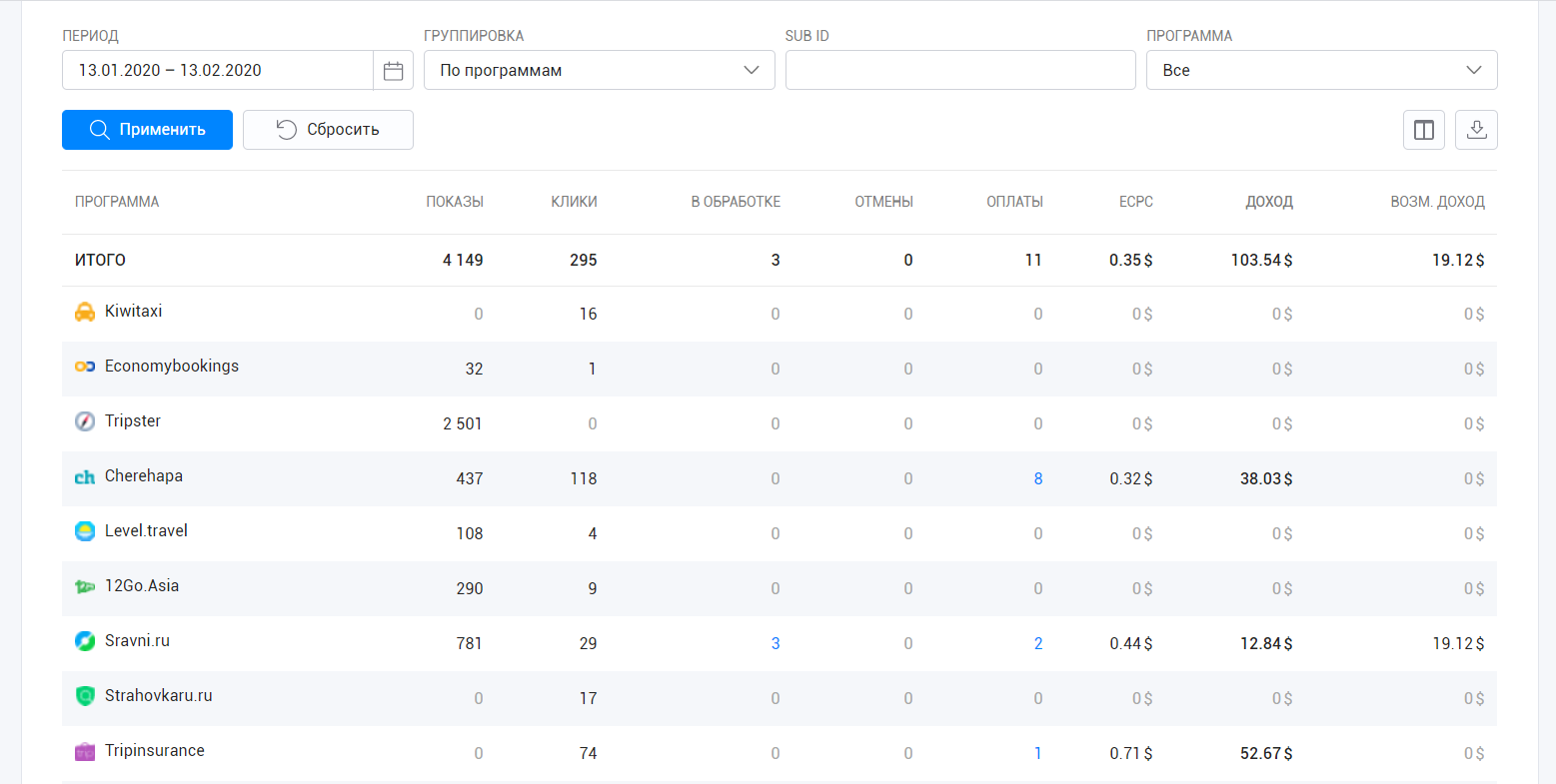The image size is (1556, 784).
Task: Sort by the Доход column header
Action: point(1268,202)
